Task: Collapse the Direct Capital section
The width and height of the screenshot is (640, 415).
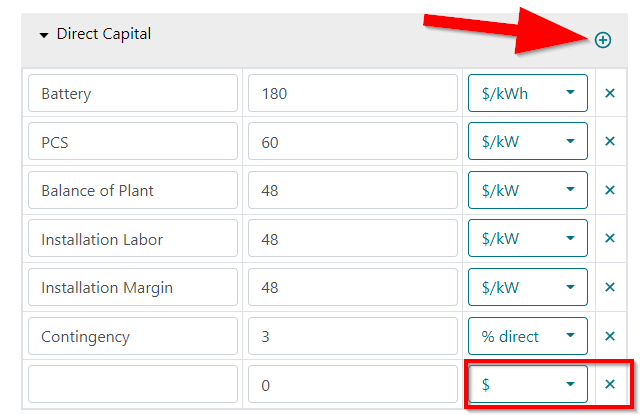Action: tap(44, 35)
